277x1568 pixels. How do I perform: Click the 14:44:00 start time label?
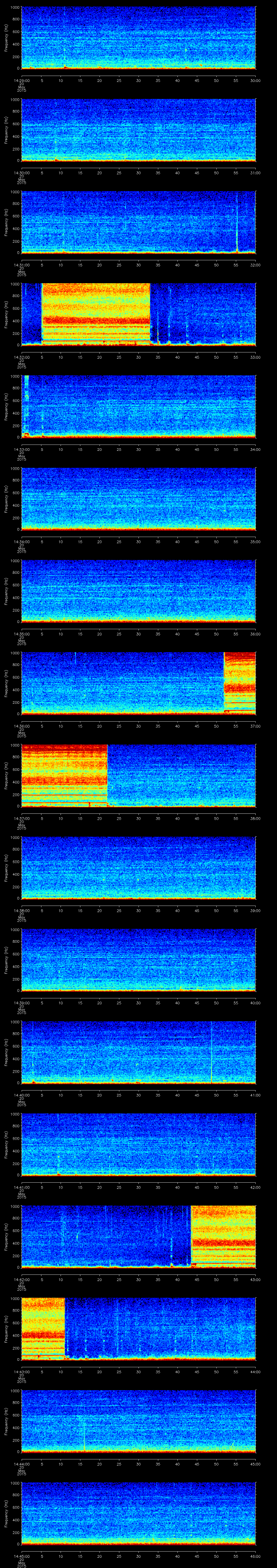pyautogui.click(x=22, y=1464)
